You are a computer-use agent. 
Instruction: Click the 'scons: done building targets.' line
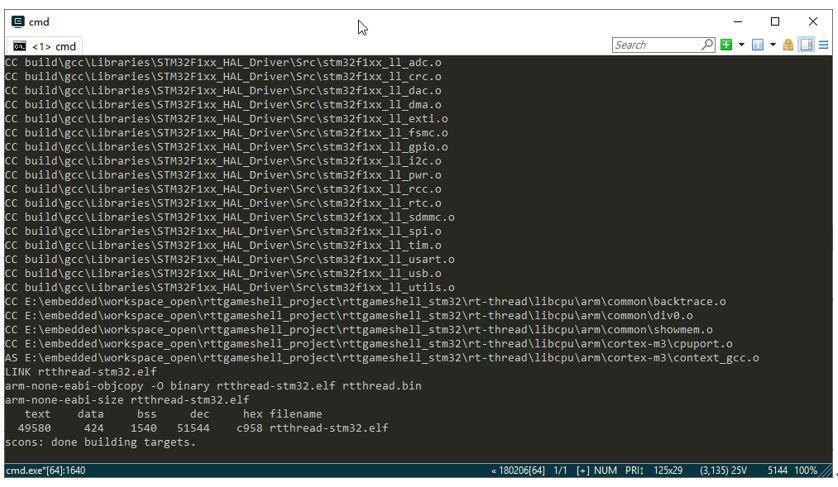pyautogui.click(x=100, y=442)
